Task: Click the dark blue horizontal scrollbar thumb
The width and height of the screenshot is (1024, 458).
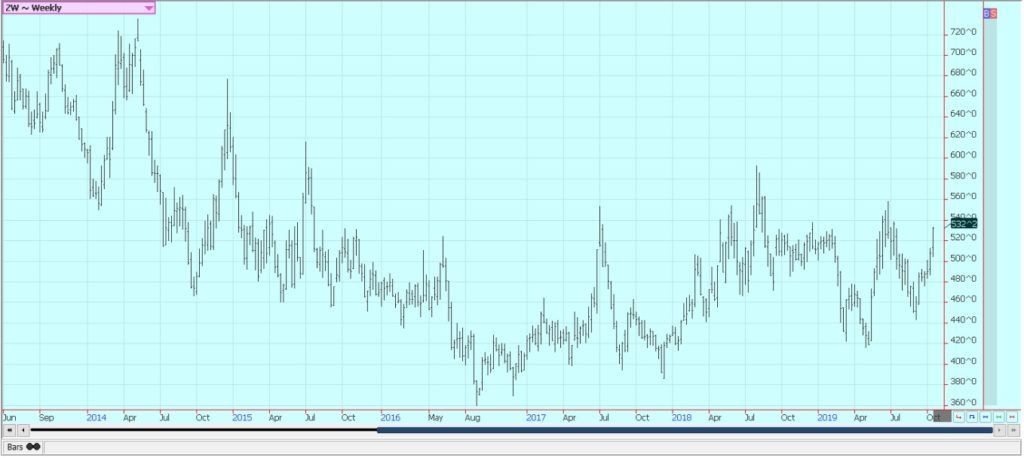Action: point(684,430)
